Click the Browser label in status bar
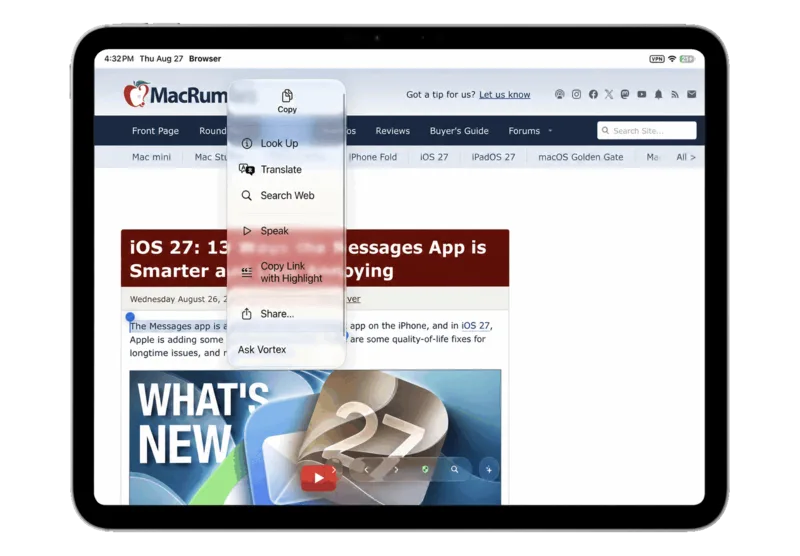This screenshot has width=800, height=556. tap(205, 59)
